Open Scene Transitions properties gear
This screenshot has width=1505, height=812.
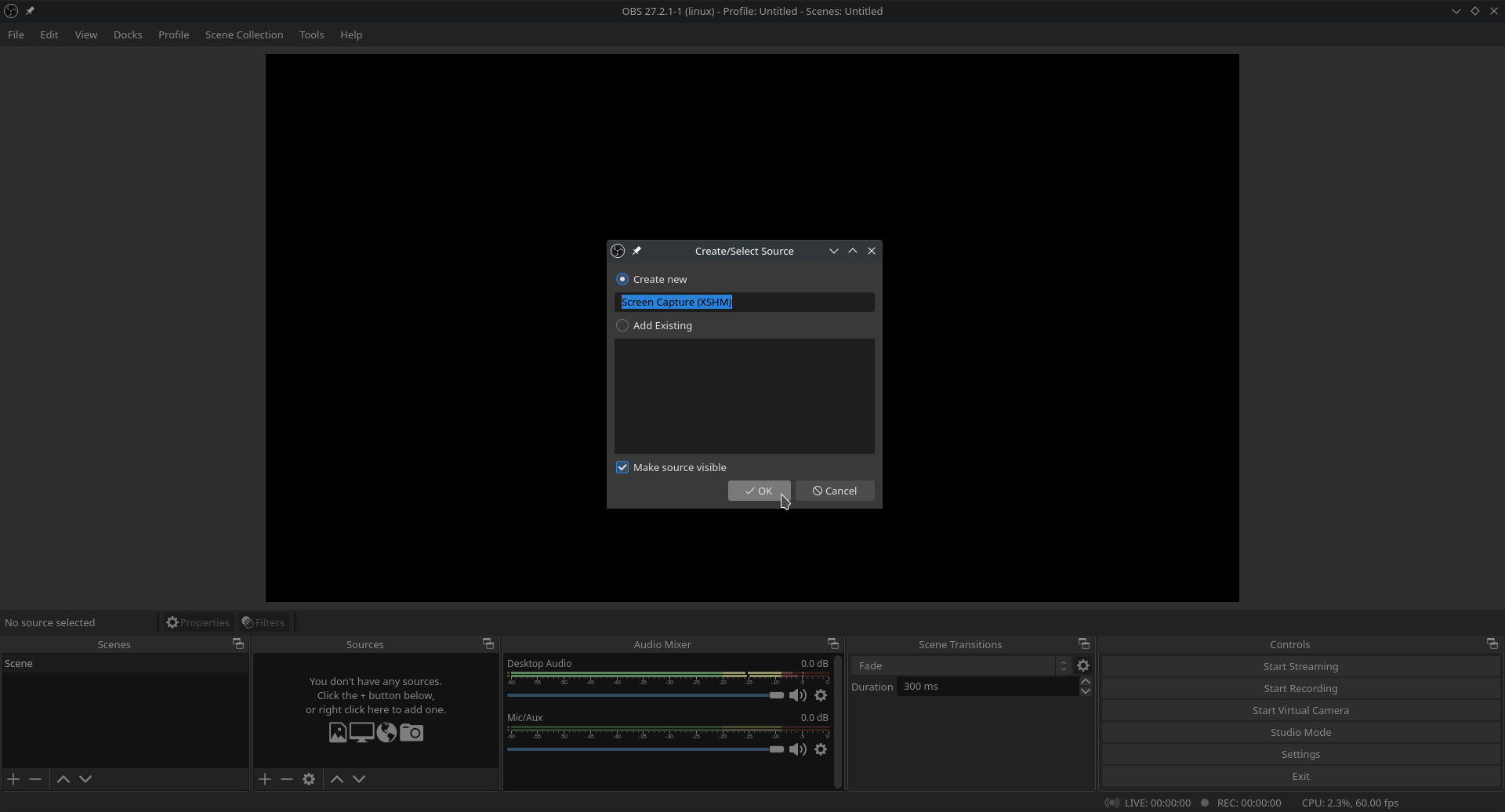tap(1083, 665)
